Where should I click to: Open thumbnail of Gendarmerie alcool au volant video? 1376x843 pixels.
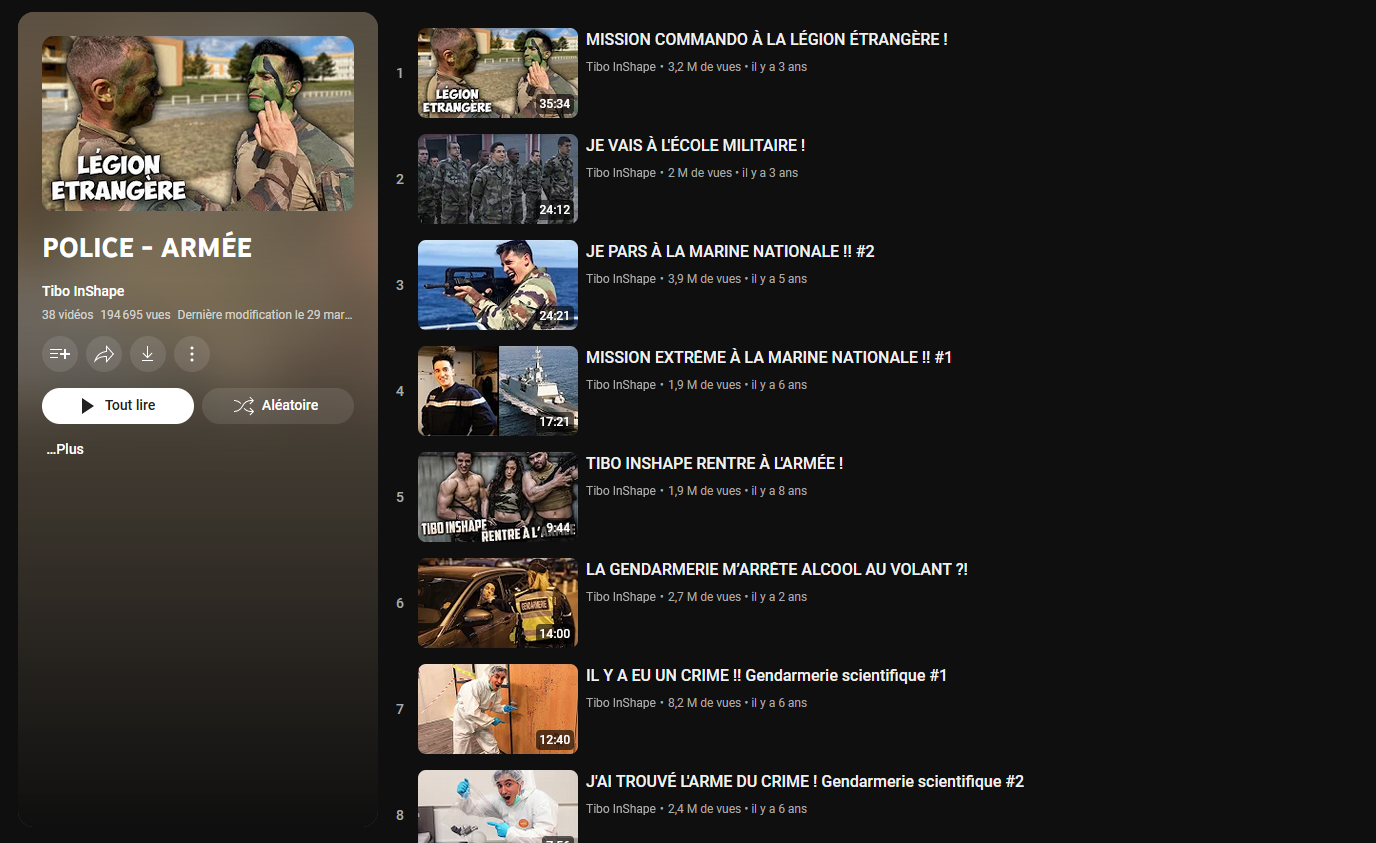coord(498,603)
